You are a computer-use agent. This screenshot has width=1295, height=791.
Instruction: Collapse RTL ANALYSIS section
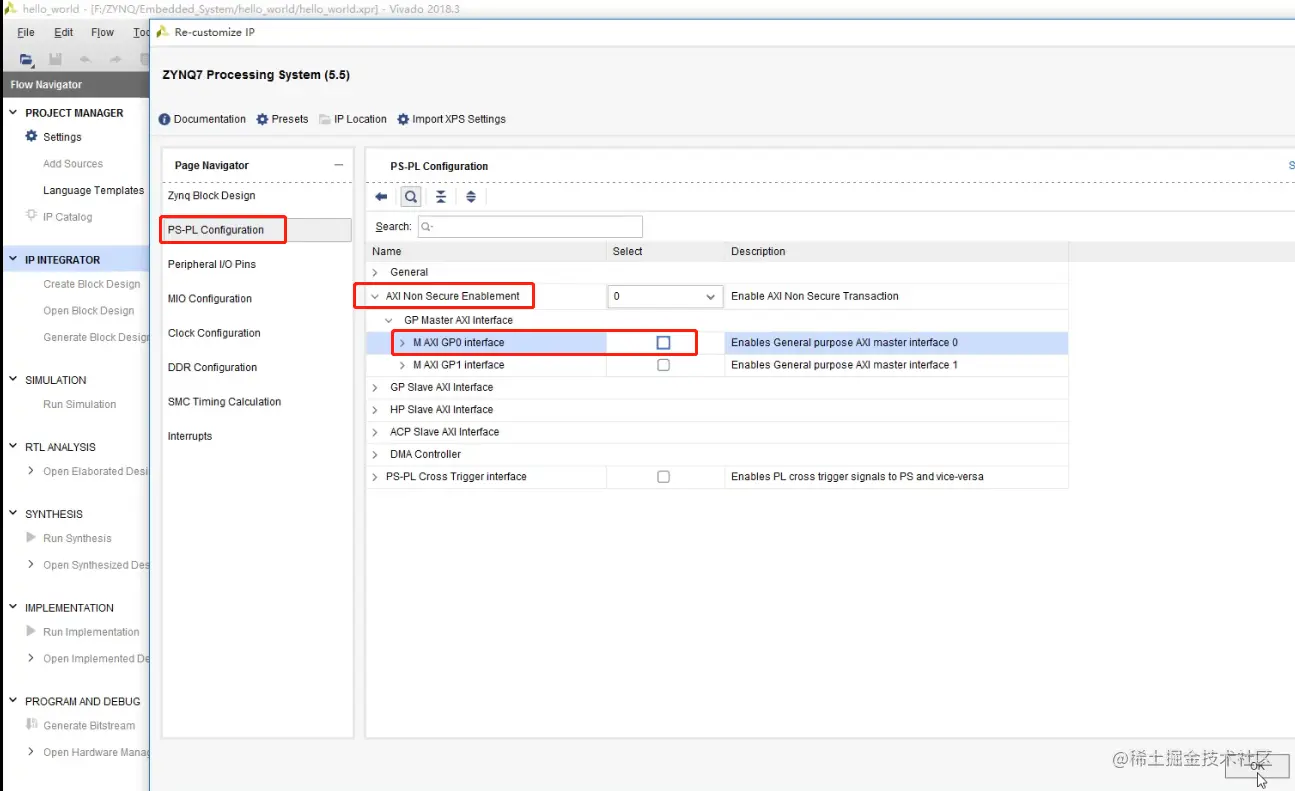(x=13, y=447)
